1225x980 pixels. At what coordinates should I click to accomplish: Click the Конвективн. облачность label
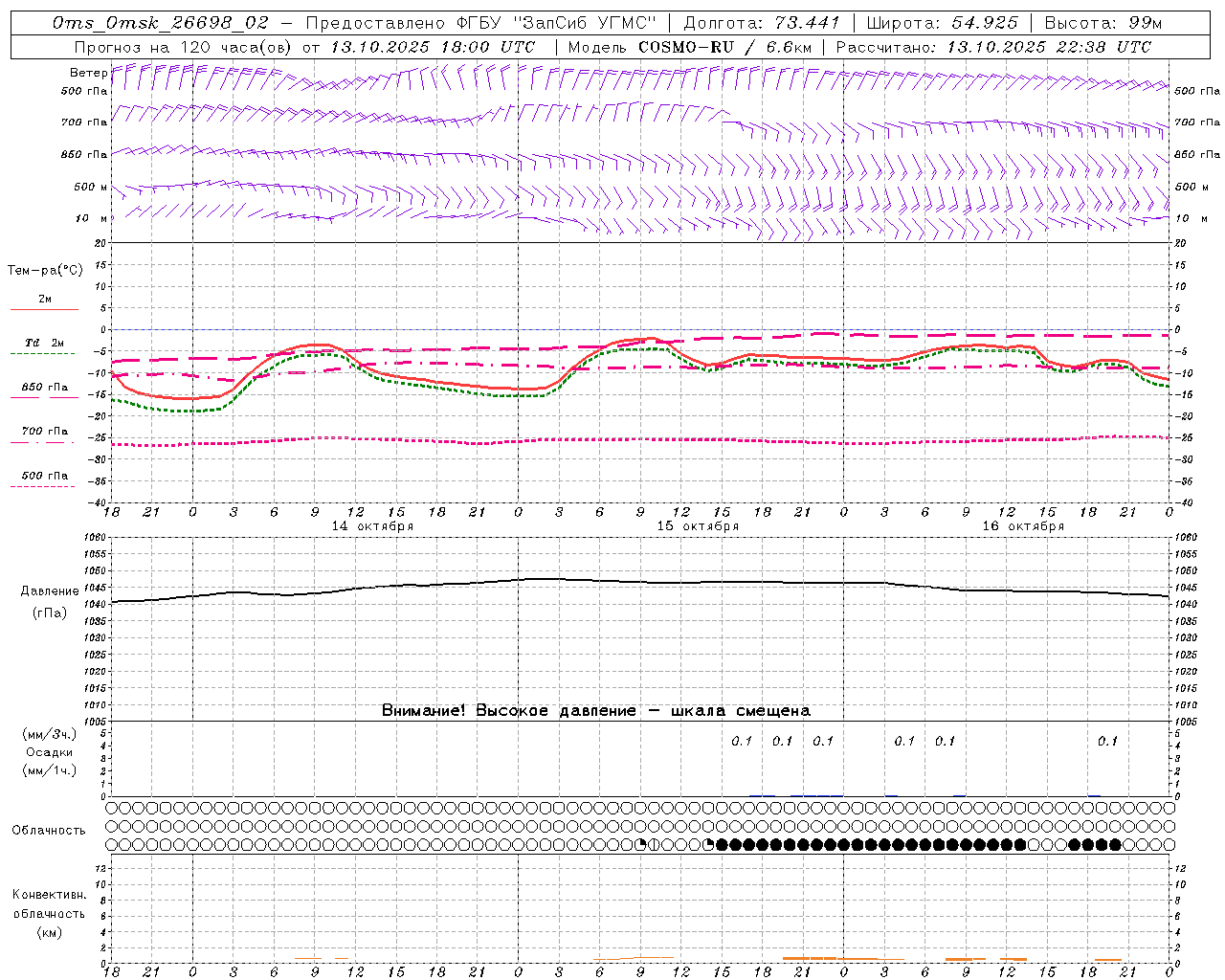click(49, 904)
